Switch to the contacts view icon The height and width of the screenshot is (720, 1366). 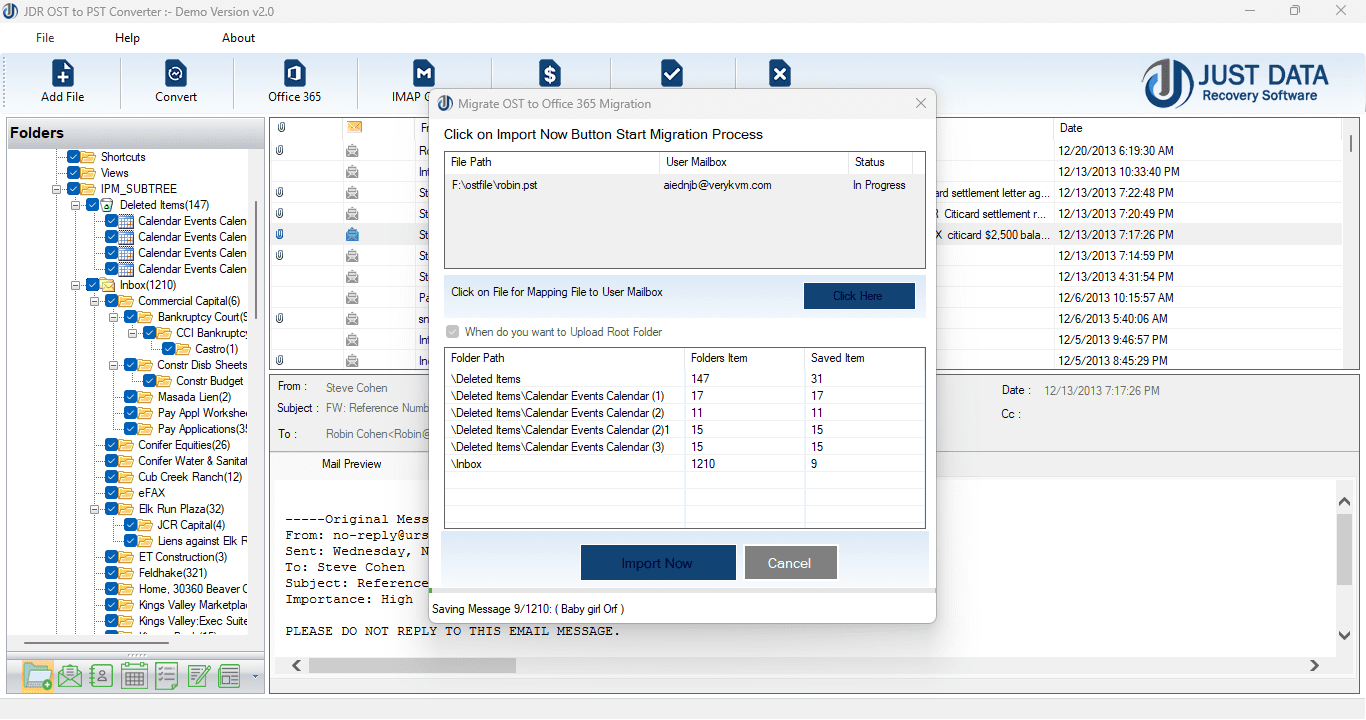click(x=102, y=676)
